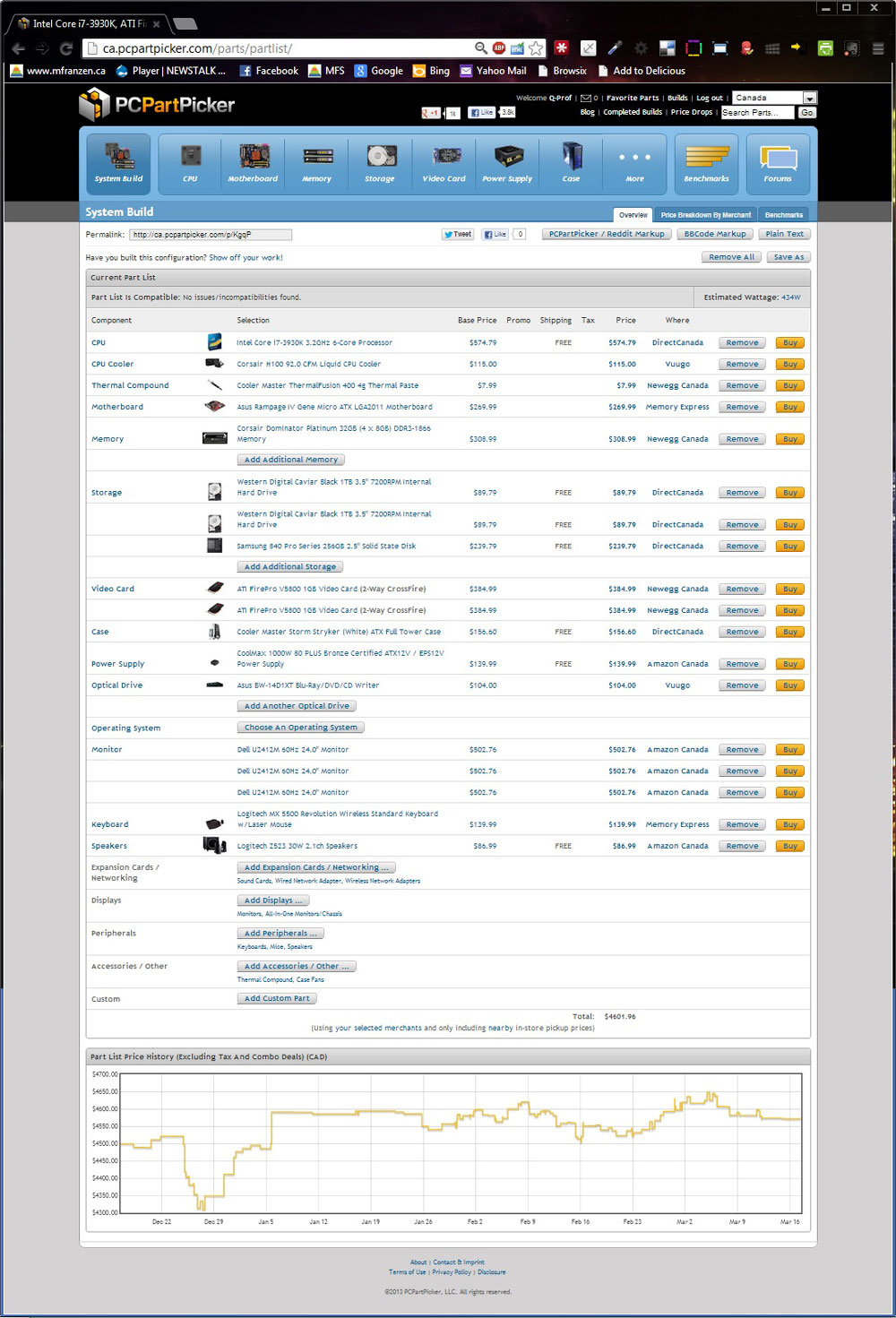This screenshot has width=896, height=1318.
Task: Expand the More categories menu
Action: [x=634, y=163]
